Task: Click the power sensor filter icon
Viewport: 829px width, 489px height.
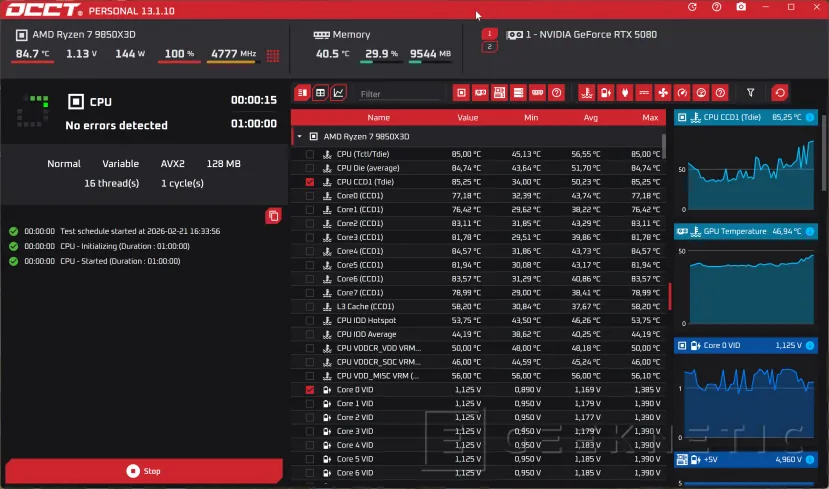Action: (624, 93)
